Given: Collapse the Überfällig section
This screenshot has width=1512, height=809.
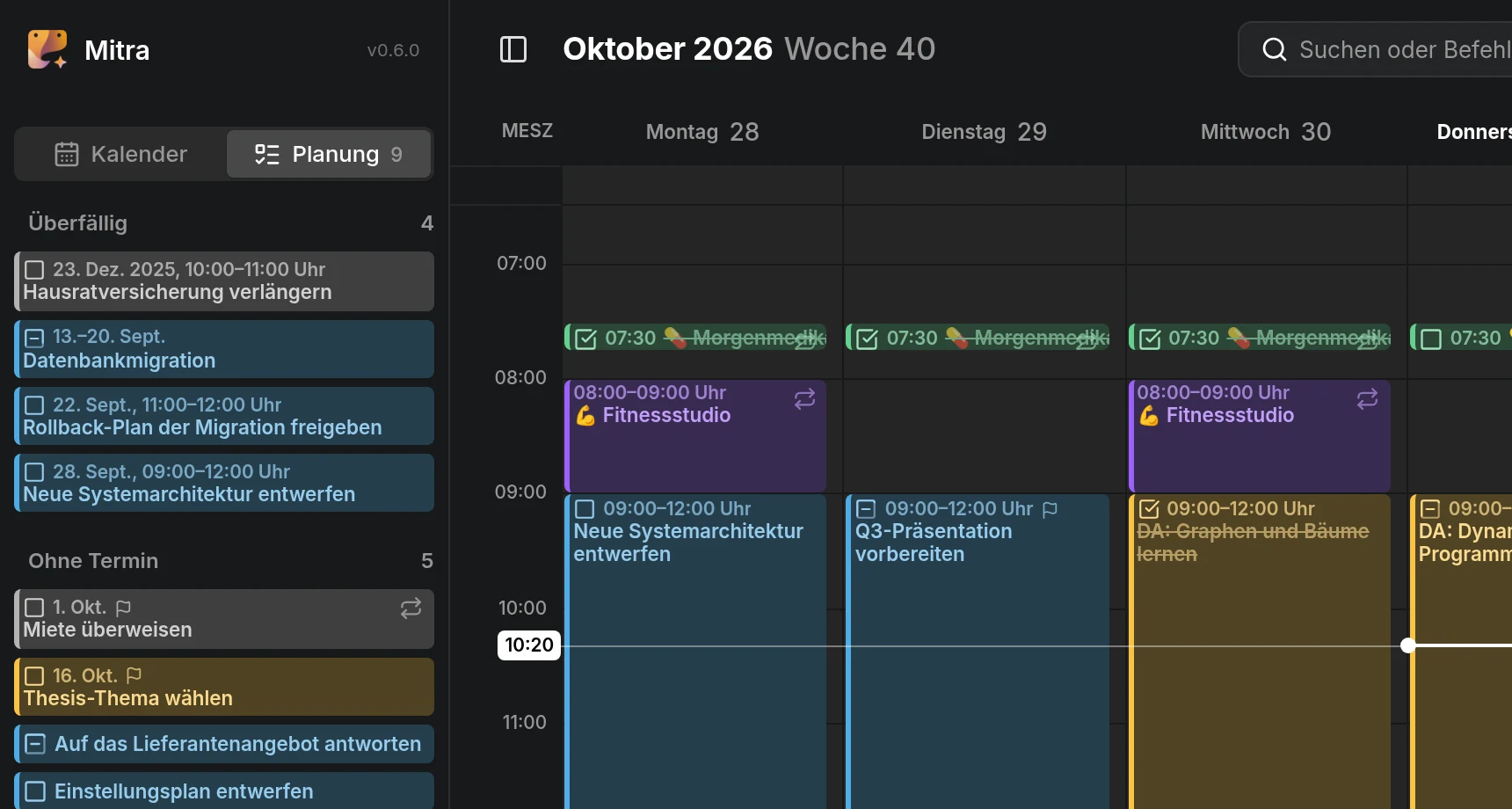Looking at the screenshot, I should click(230, 223).
